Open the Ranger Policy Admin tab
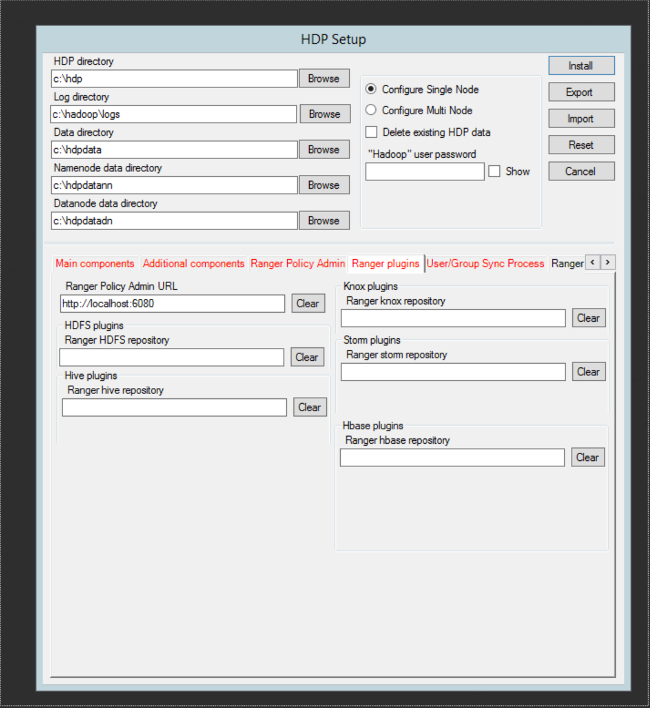Image resolution: width=650 pixels, height=708 pixels. (297, 264)
